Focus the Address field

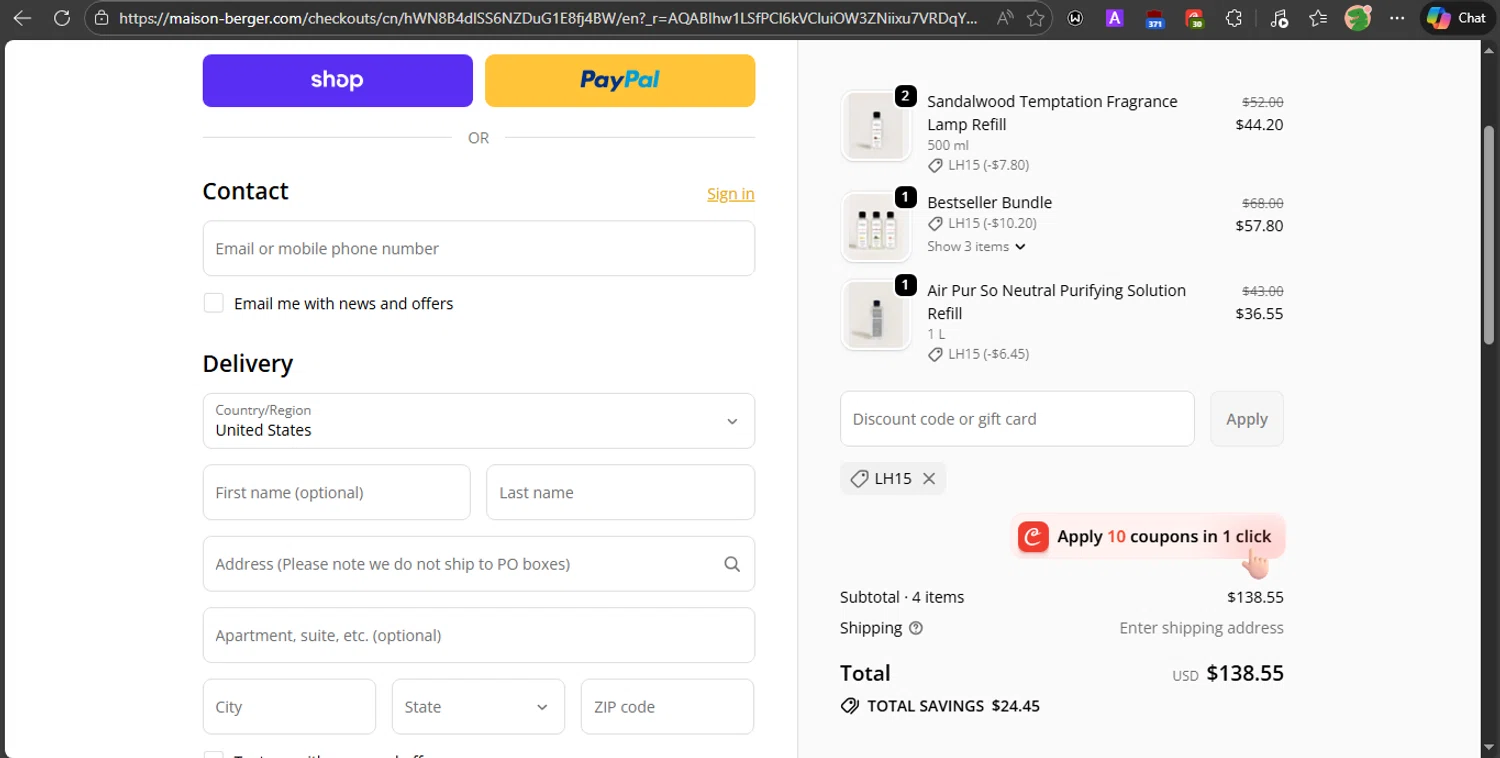[x=479, y=564]
